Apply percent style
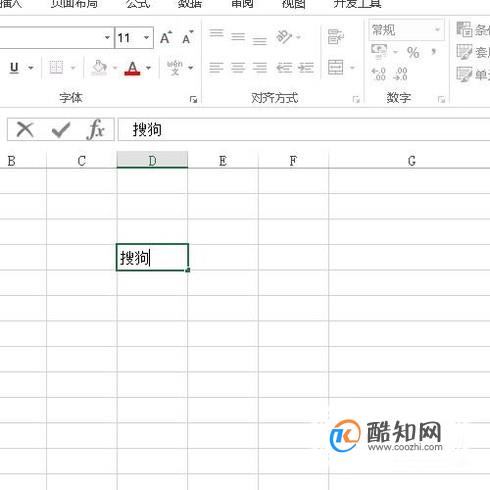 pos(413,52)
